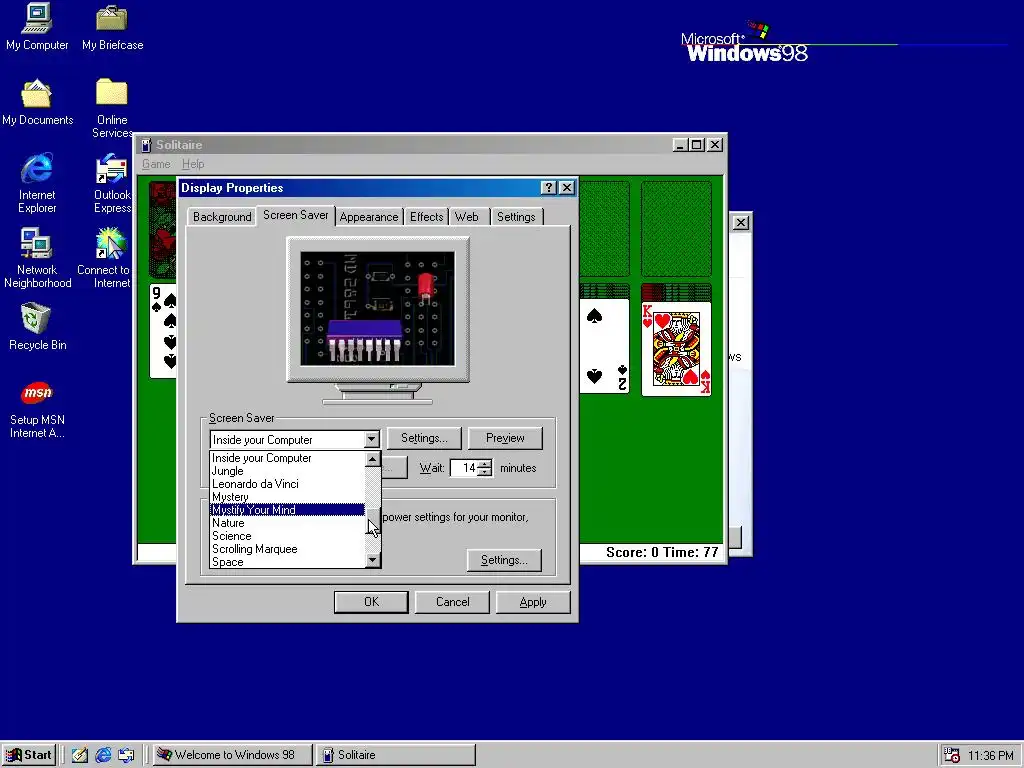Click the Apply button

(533, 602)
